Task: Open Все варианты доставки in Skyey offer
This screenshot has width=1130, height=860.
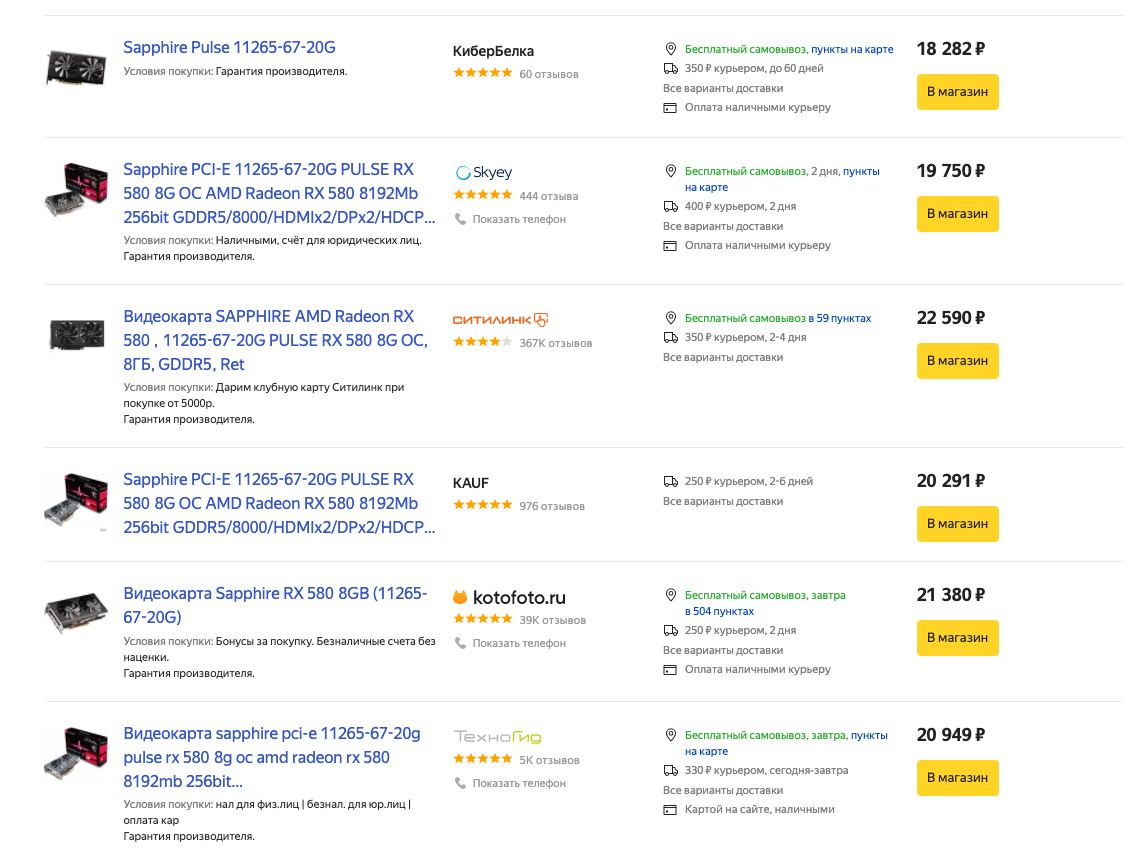Action: coord(723,226)
